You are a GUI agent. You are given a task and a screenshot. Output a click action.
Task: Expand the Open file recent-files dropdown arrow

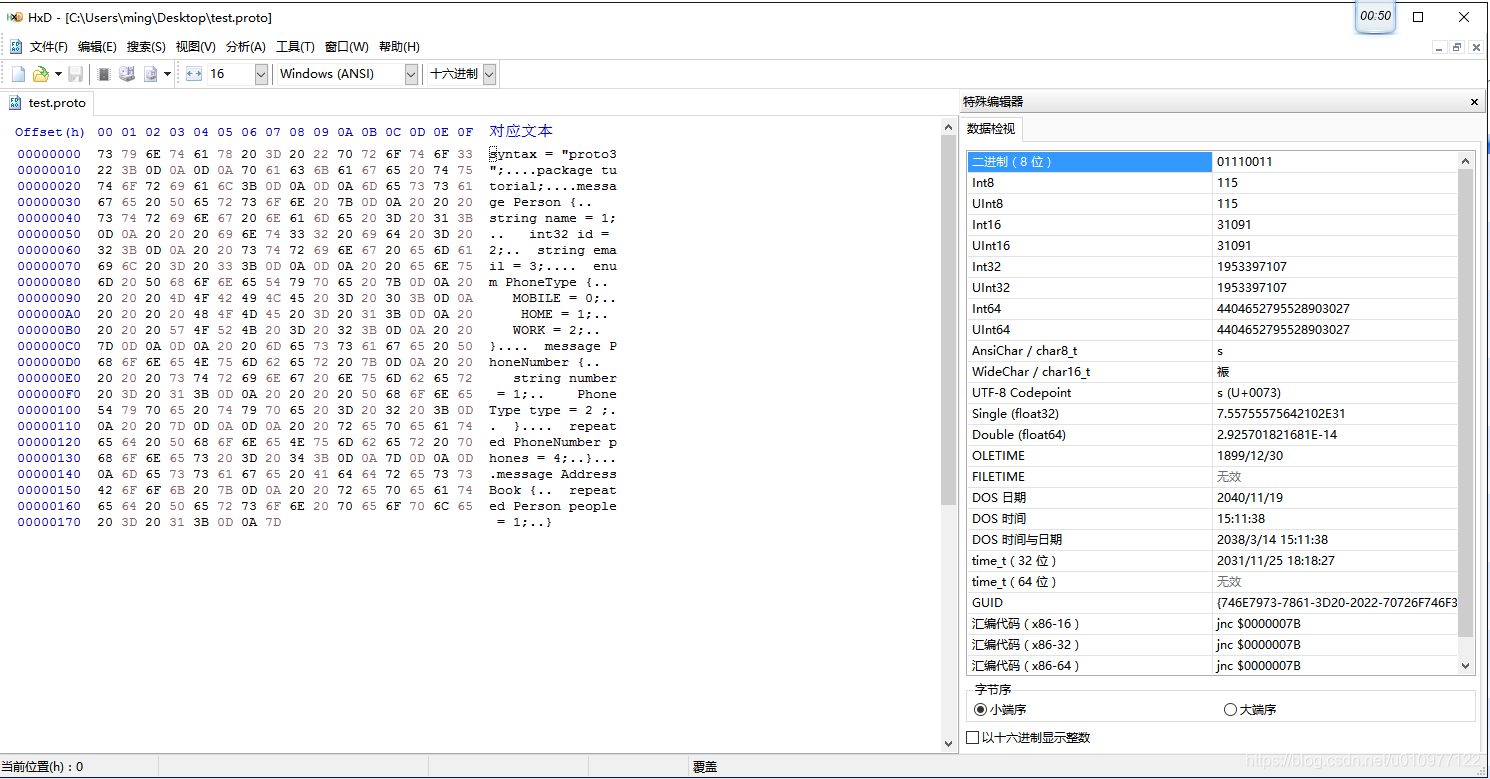click(58, 74)
